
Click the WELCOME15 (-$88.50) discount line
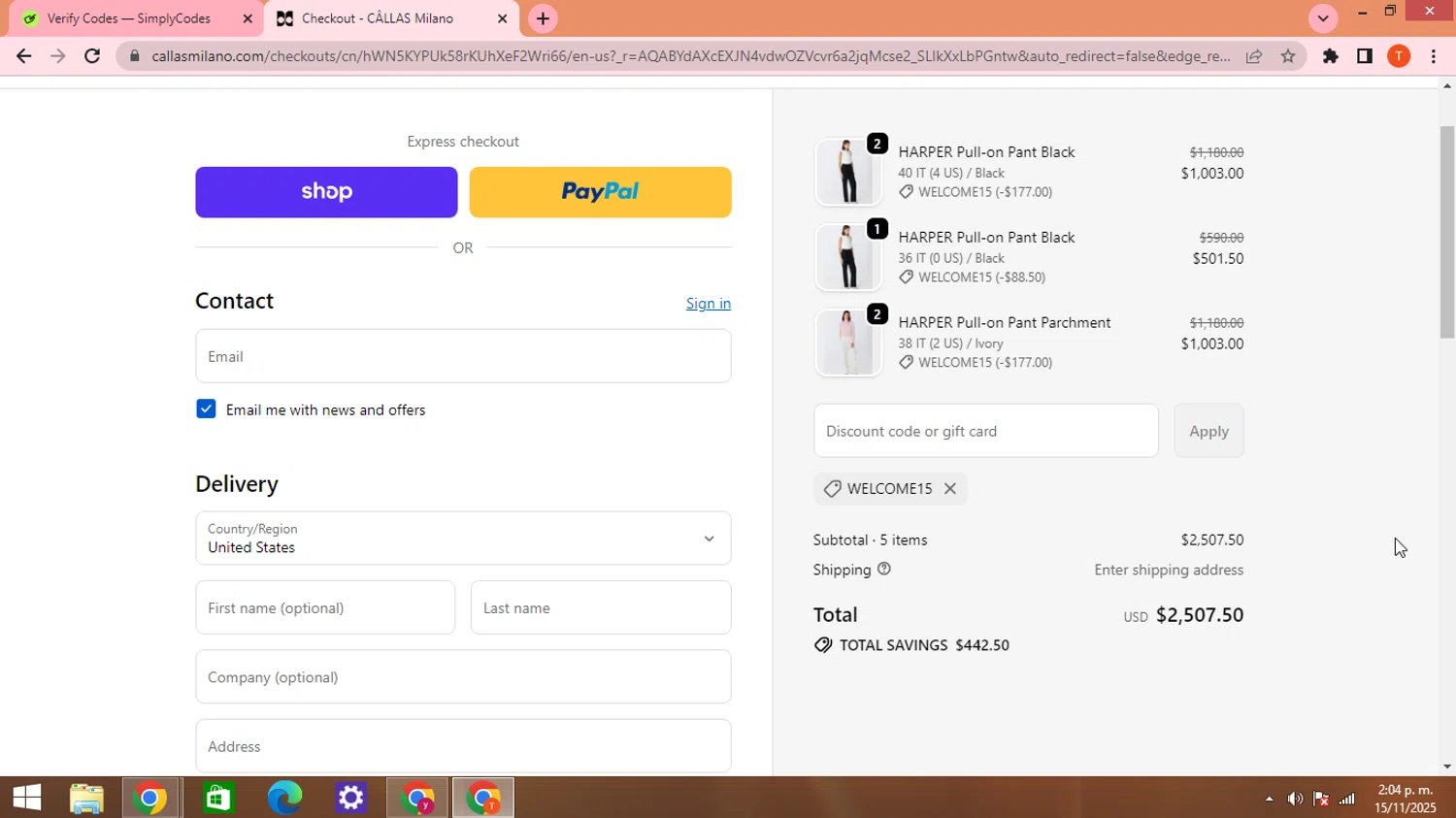(981, 278)
